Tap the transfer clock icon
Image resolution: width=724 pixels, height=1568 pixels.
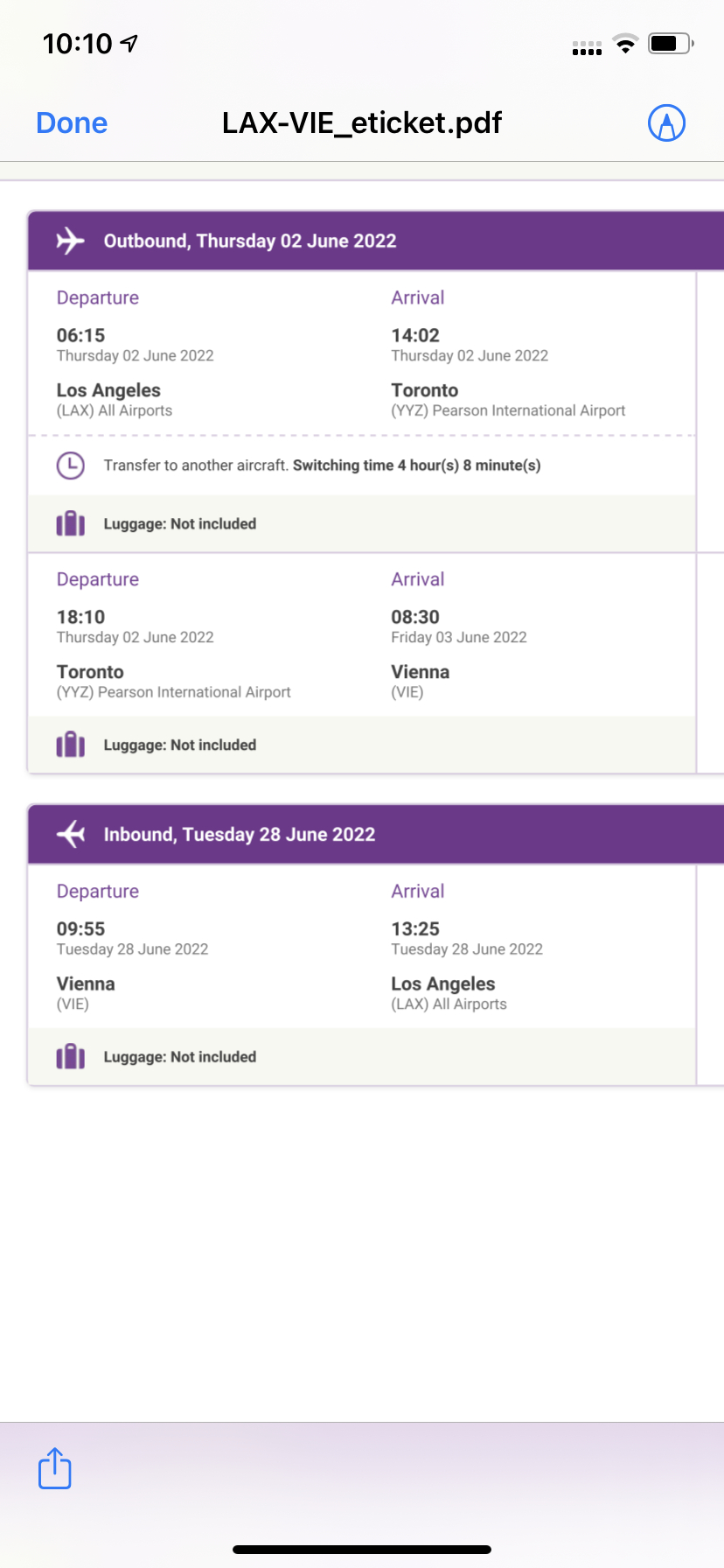click(x=70, y=465)
